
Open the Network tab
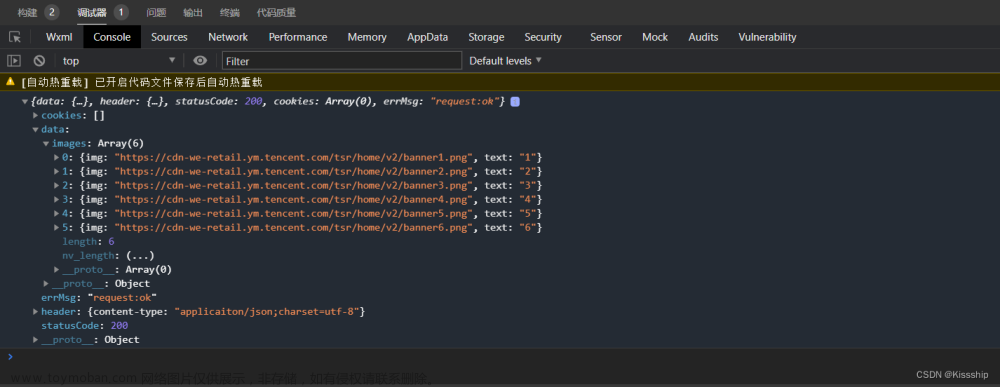[228, 37]
